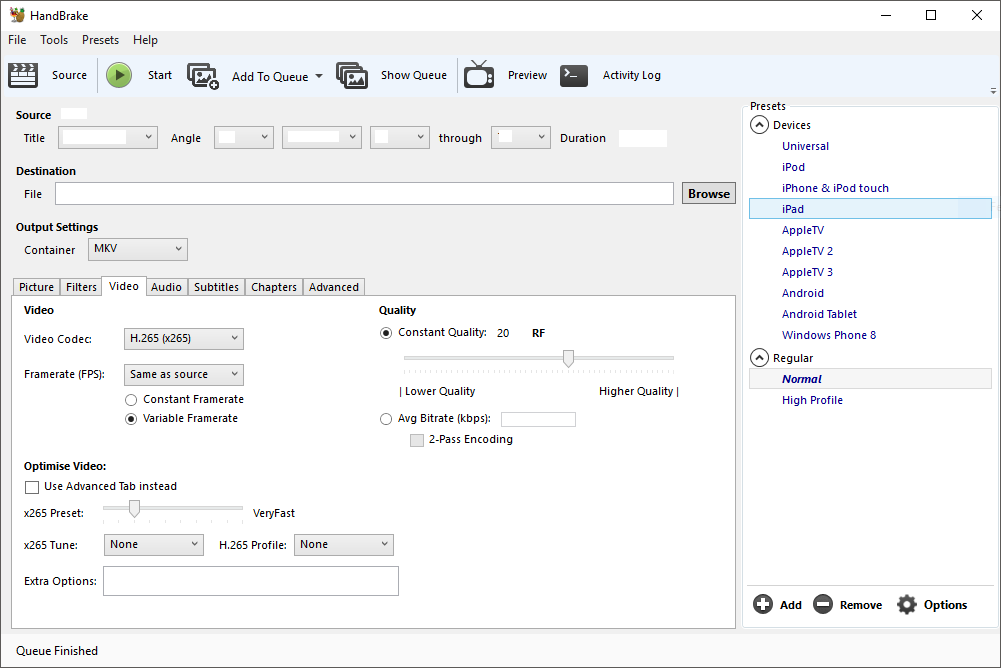1001x668 pixels.
Task: Select the AppleTV 3 preset
Action: coord(807,272)
